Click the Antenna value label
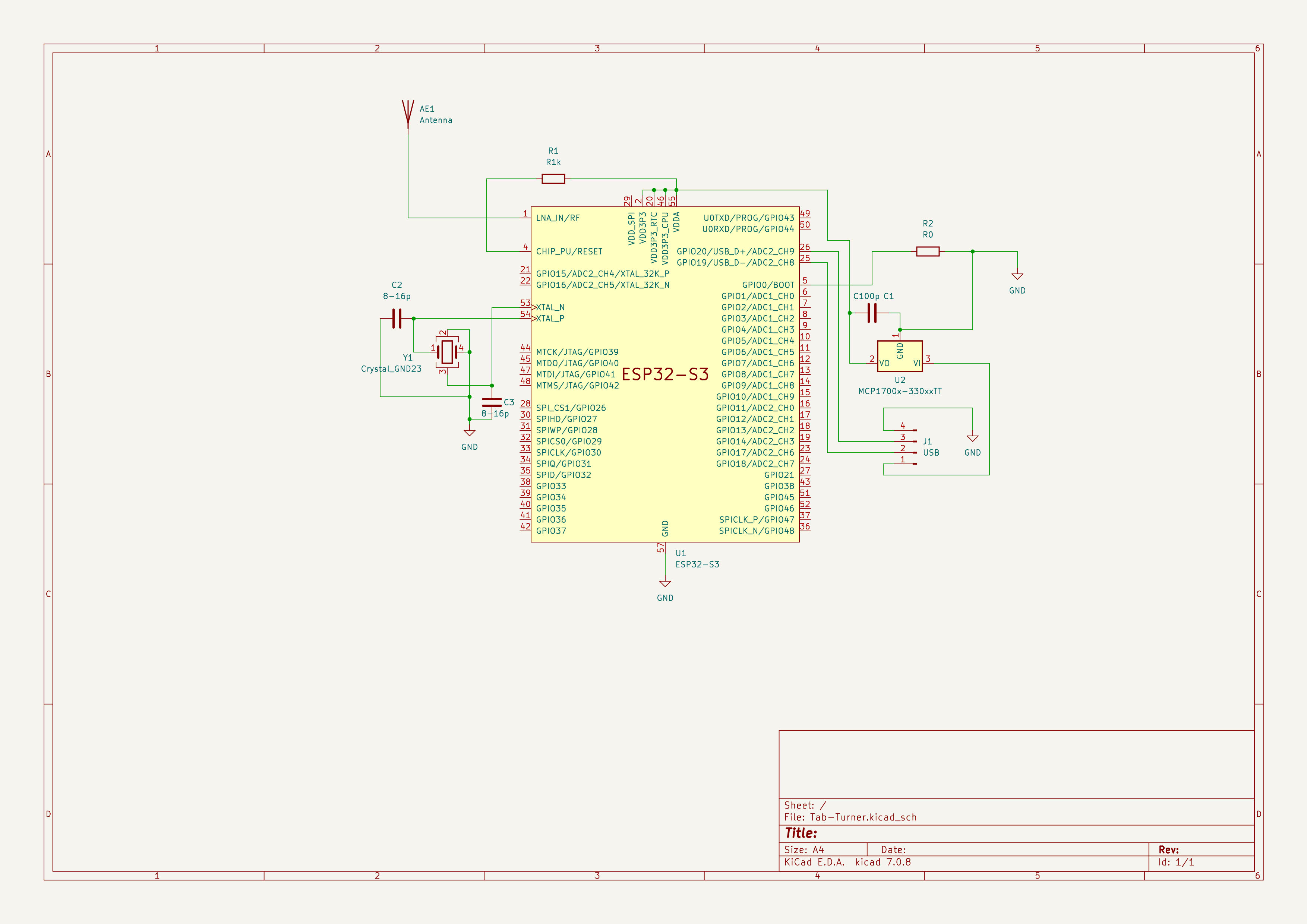This screenshot has width=1307, height=924. coord(436,120)
